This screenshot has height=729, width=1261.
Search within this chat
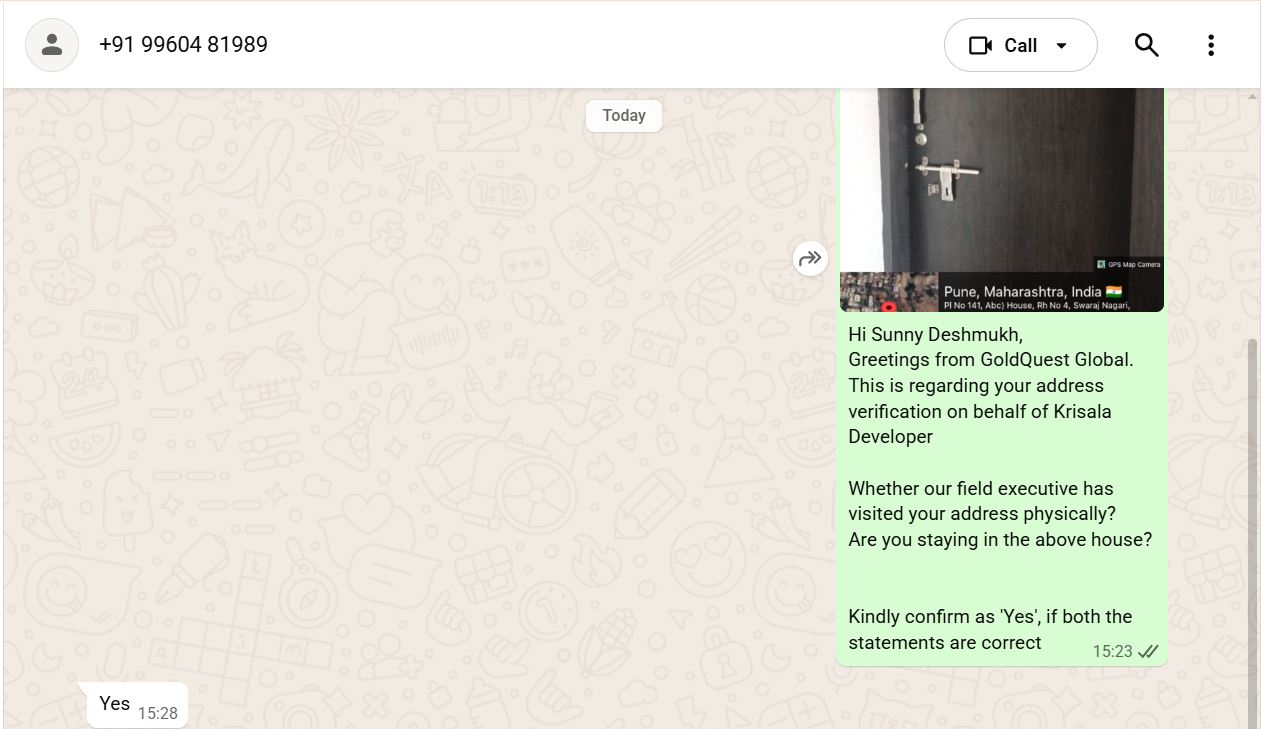point(1146,45)
